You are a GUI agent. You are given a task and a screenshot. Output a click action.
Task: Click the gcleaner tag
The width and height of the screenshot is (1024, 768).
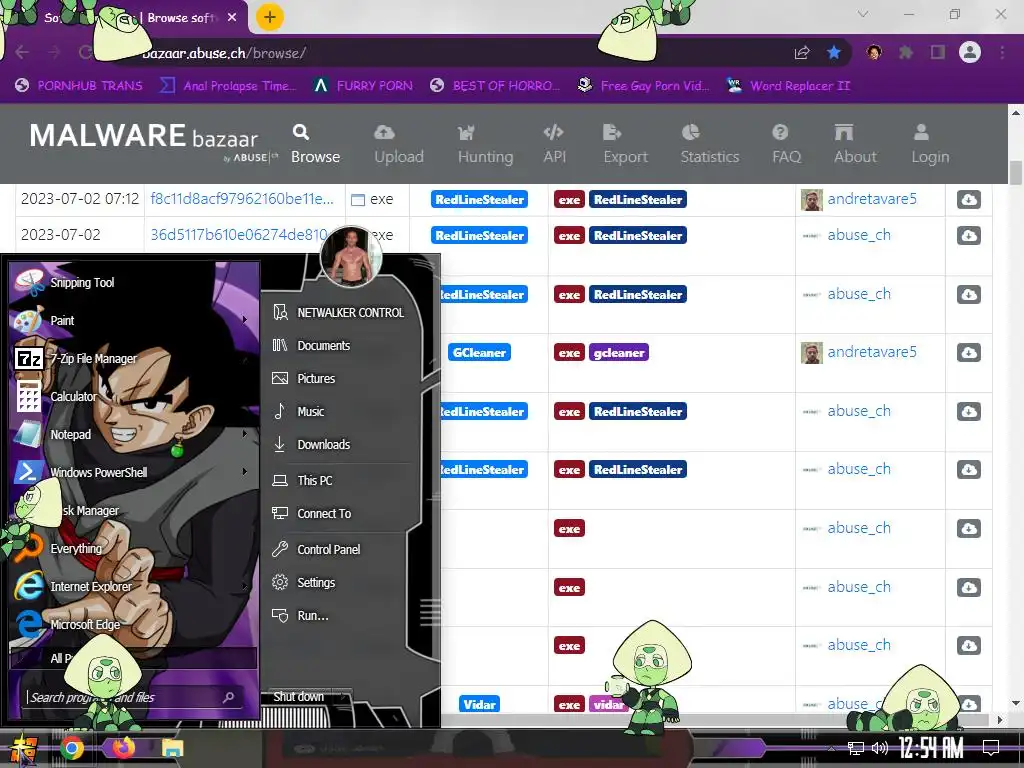(618, 353)
